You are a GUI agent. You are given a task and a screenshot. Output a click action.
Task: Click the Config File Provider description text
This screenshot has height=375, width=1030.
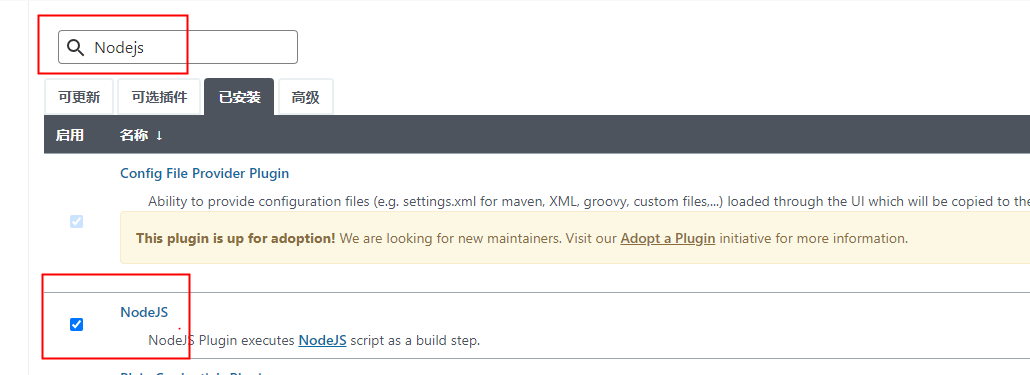(x=589, y=201)
